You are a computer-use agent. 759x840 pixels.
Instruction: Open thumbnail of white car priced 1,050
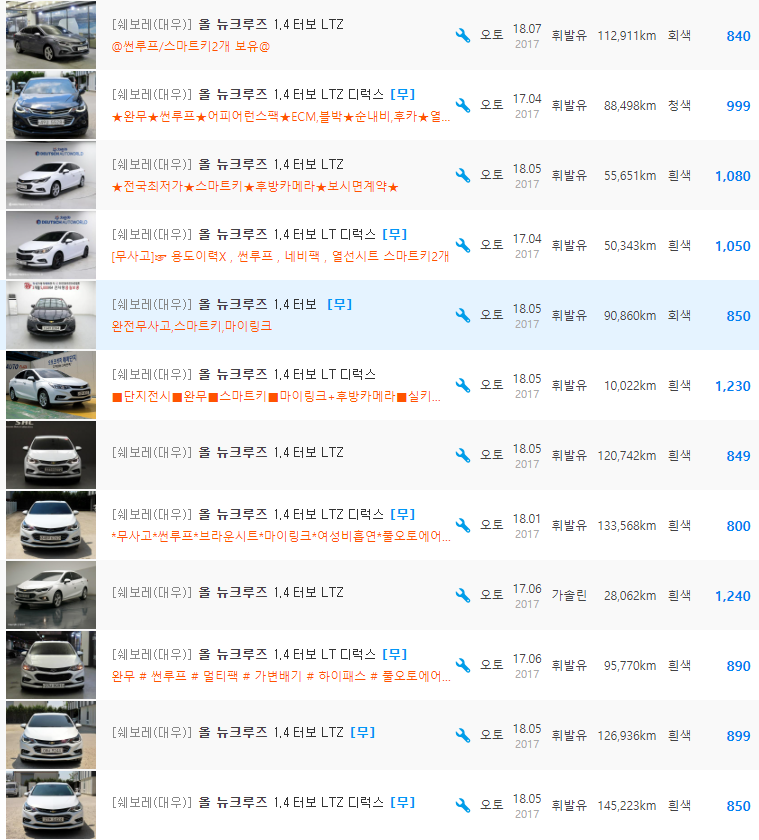[51, 245]
